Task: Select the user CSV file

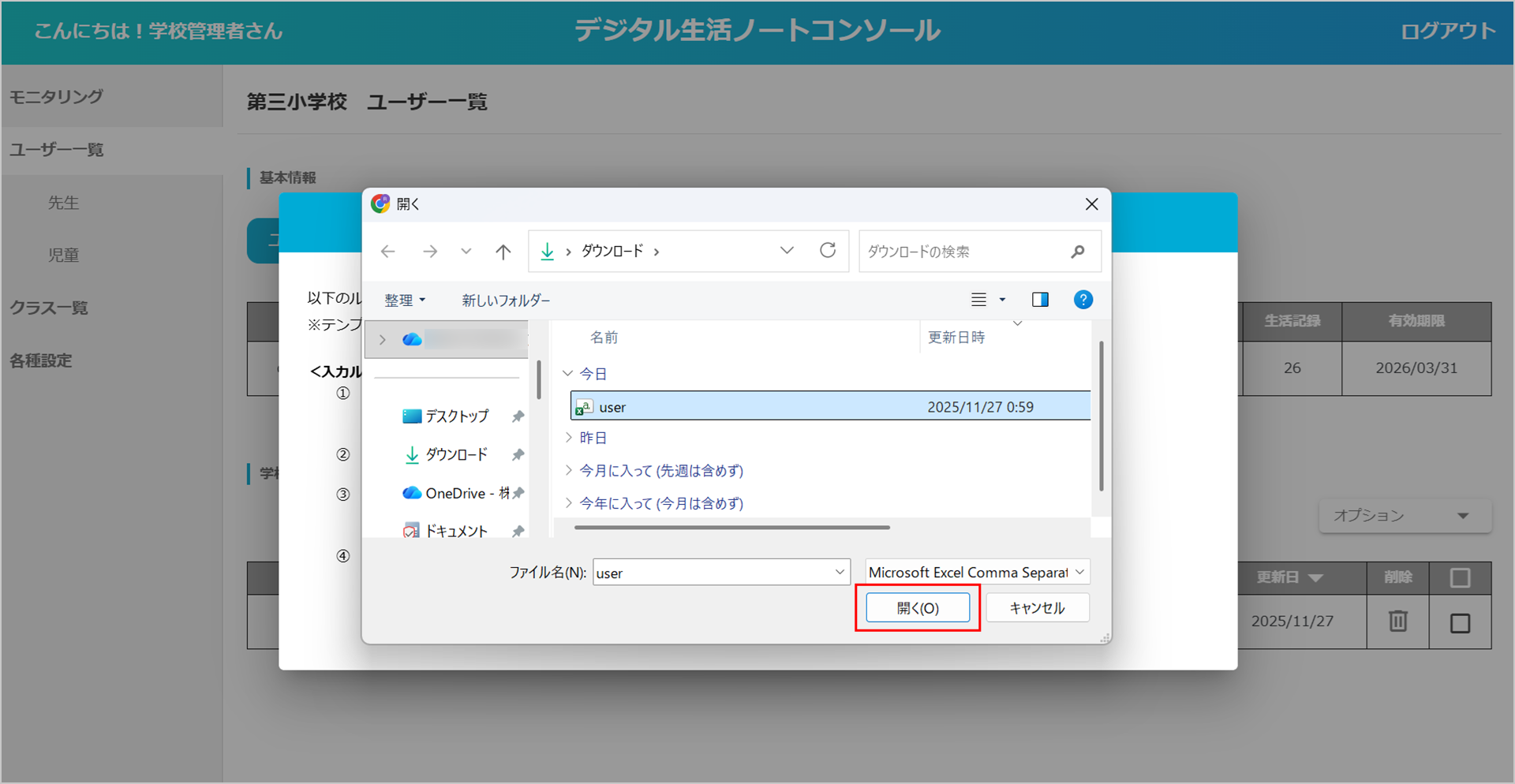Action: pyautogui.click(x=612, y=407)
